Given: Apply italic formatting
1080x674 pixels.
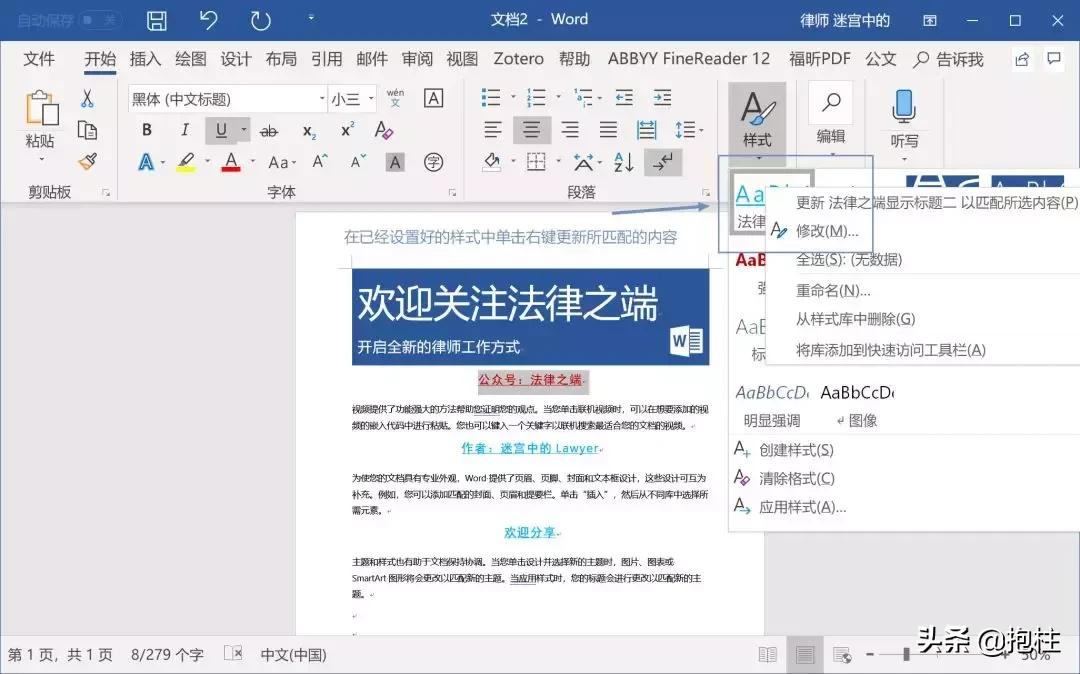Looking at the screenshot, I should point(185,130).
